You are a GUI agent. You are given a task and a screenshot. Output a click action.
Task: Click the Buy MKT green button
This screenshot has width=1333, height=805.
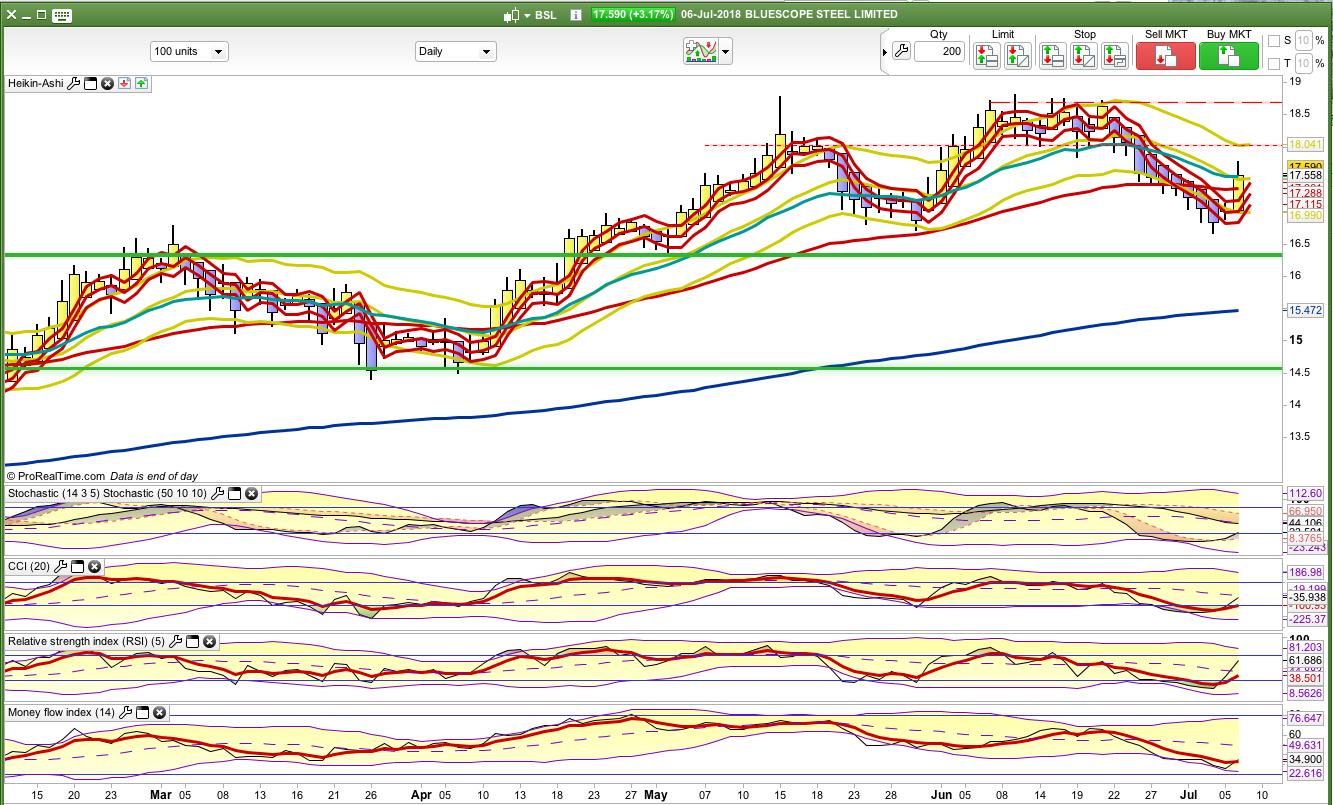(x=1229, y=56)
